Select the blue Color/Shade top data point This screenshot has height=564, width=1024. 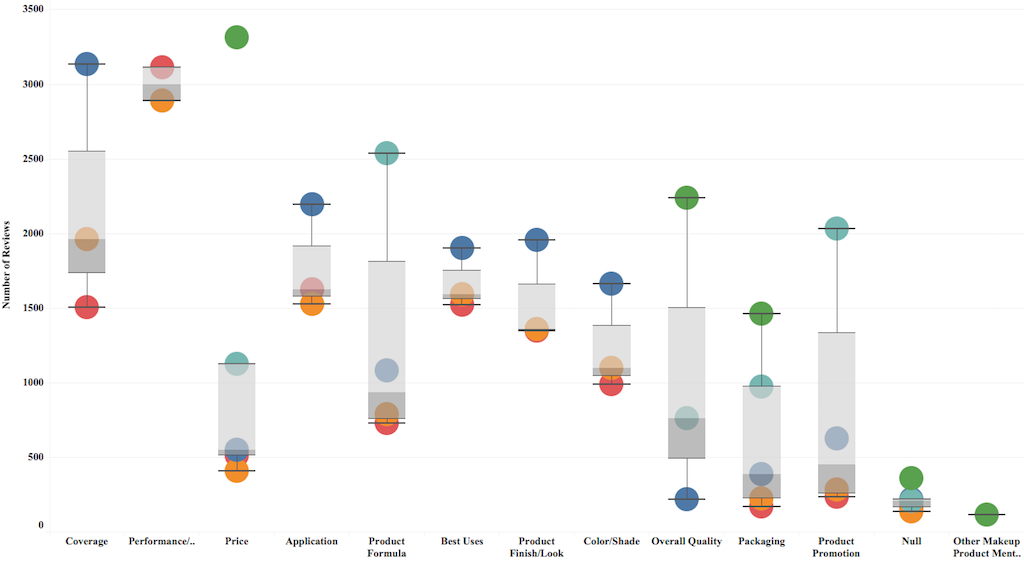click(x=611, y=284)
